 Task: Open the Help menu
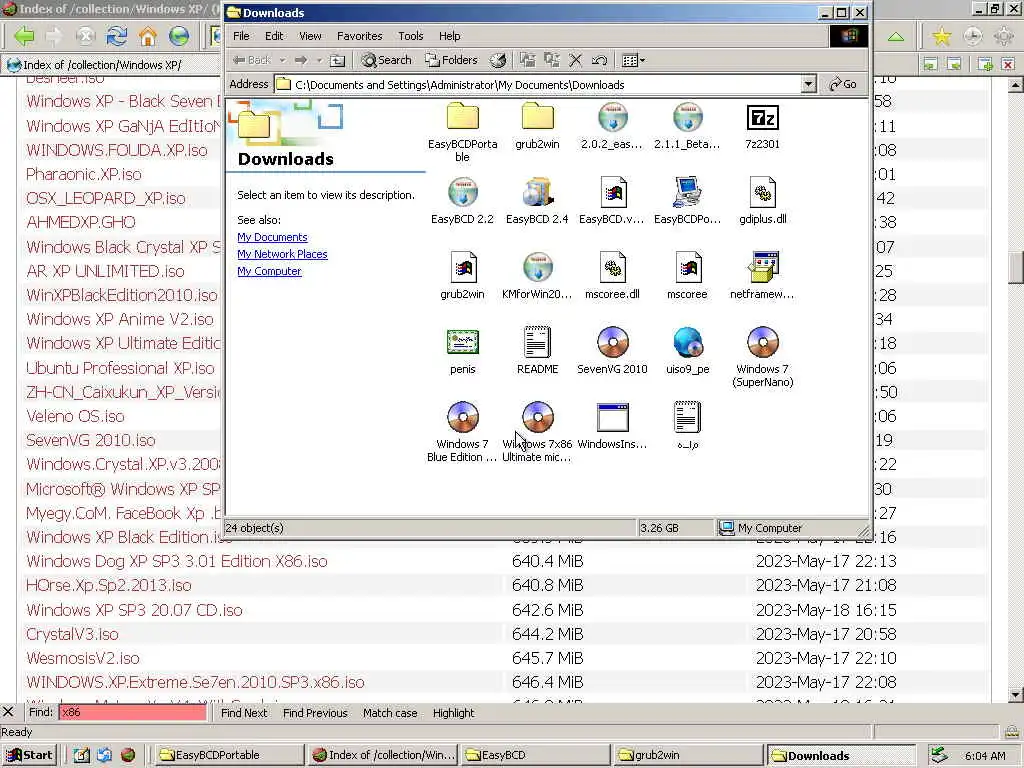tap(449, 36)
